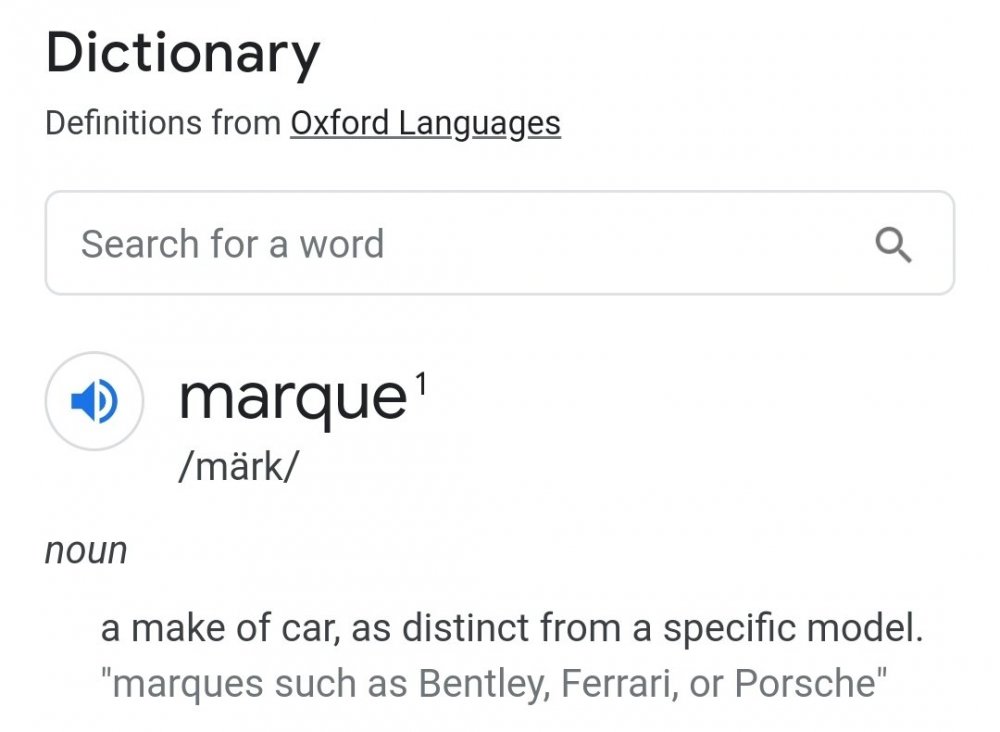Click the magnifying glass search icon

point(893,244)
